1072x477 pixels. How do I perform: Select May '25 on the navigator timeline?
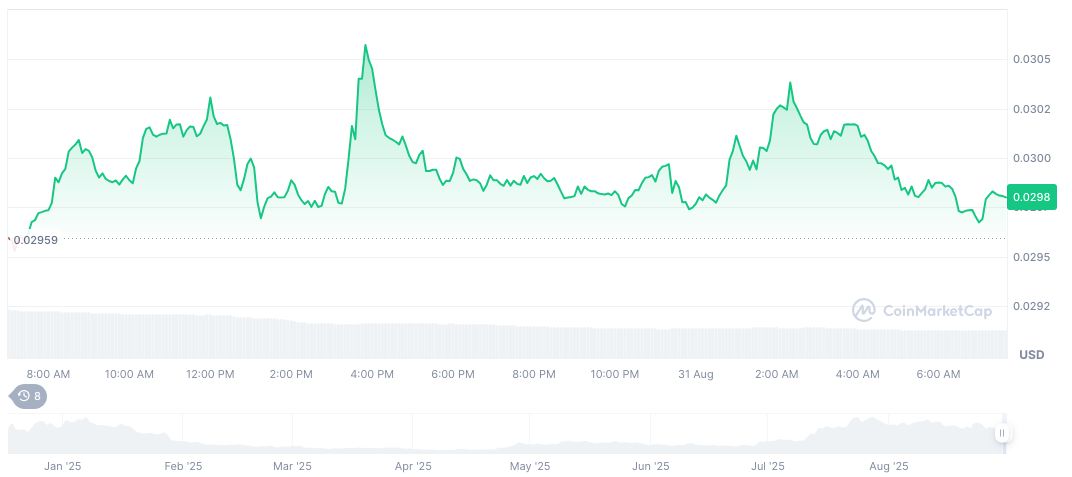click(x=529, y=466)
